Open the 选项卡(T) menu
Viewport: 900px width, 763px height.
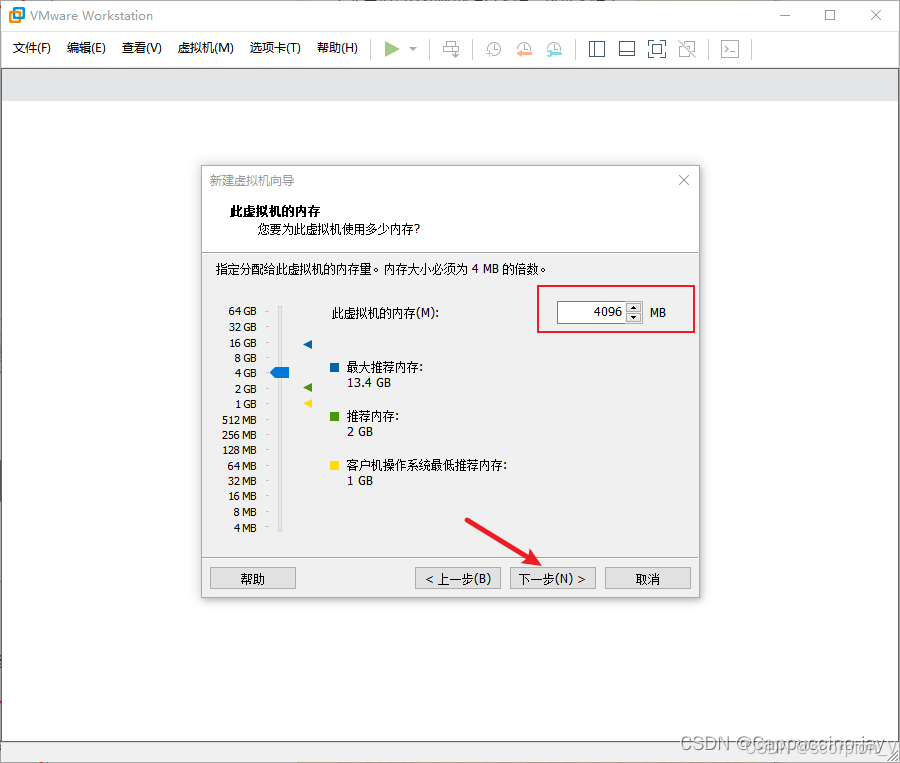(275, 48)
